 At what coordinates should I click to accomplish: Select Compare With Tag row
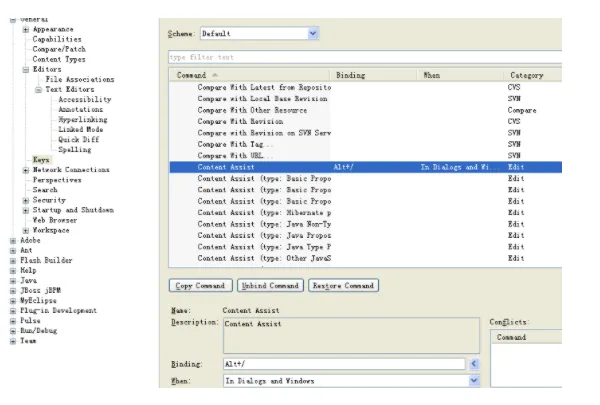coord(365,144)
